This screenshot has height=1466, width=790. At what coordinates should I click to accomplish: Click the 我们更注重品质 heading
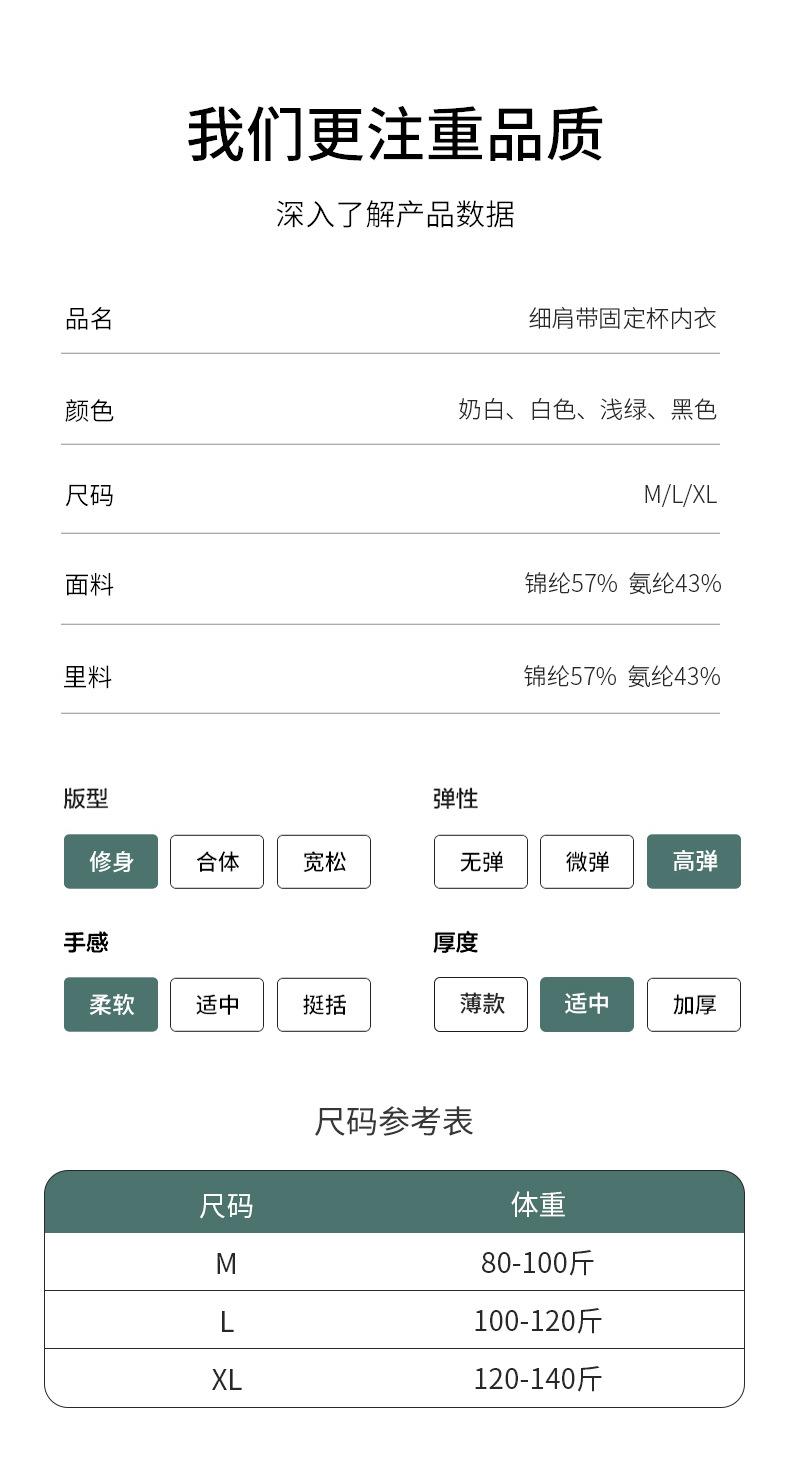coord(396,134)
